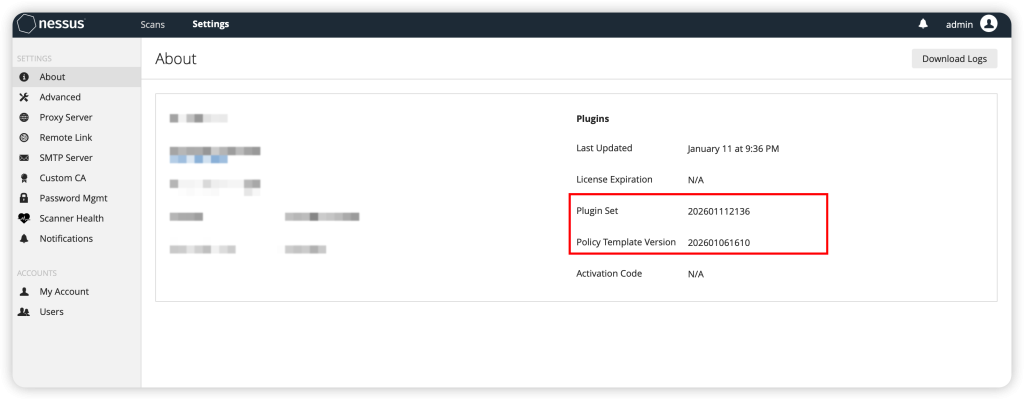
Task: Open Remote Link settings
Action: tap(76, 138)
